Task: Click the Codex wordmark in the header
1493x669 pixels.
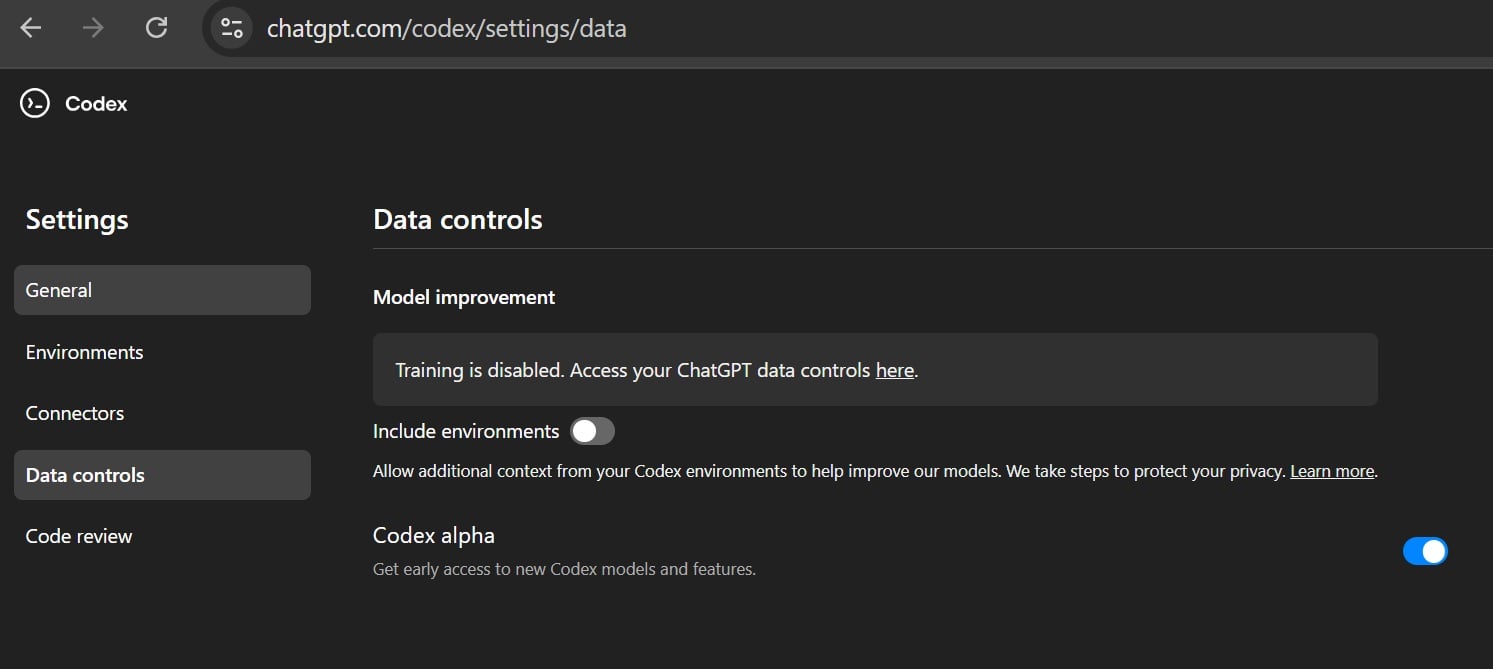Action: (x=96, y=103)
